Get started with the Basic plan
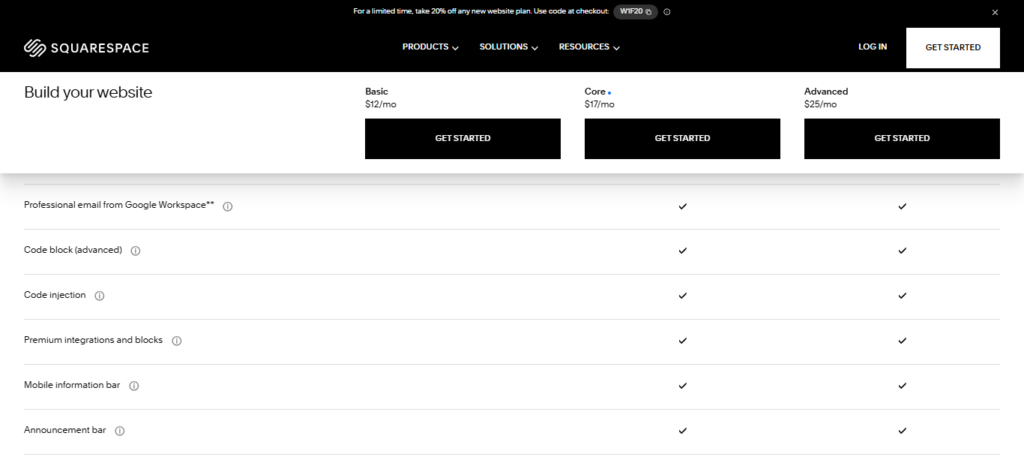The width and height of the screenshot is (1024, 475). click(x=462, y=138)
